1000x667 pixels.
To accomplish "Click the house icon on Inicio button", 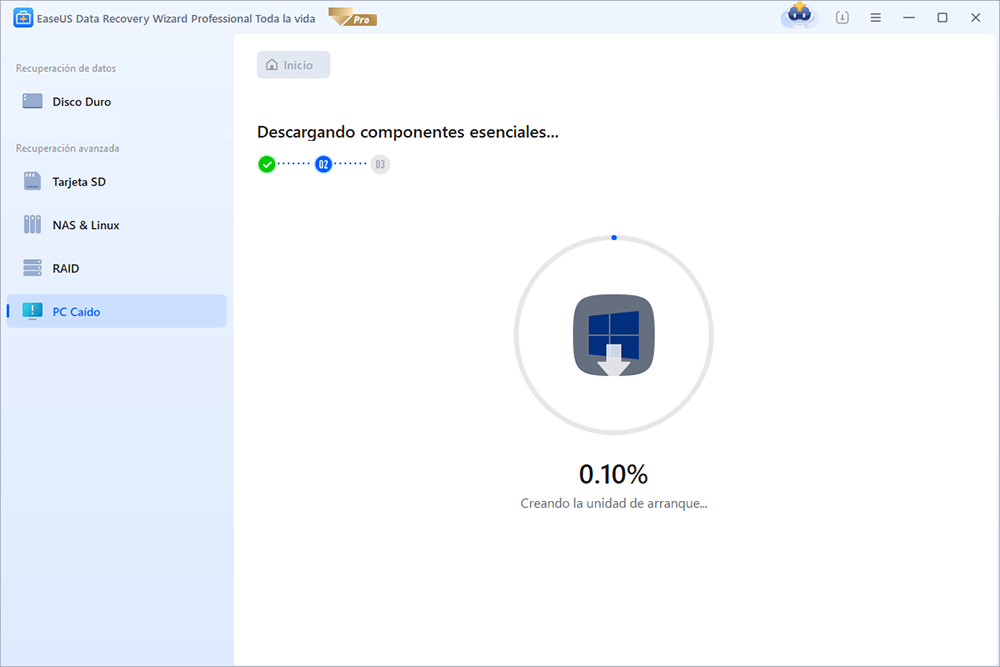I will pyautogui.click(x=272, y=65).
